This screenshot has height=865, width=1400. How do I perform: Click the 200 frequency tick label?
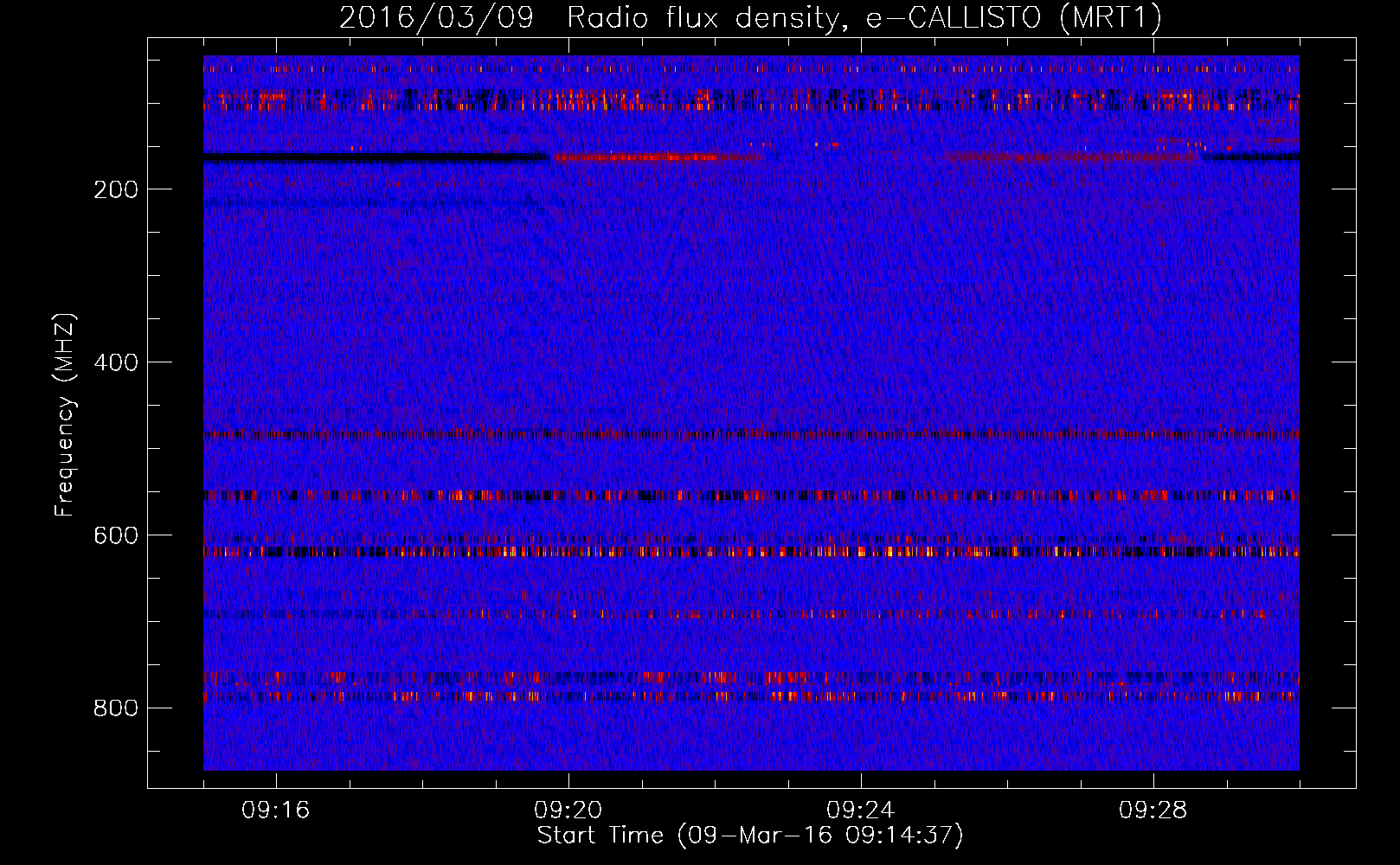116,189
